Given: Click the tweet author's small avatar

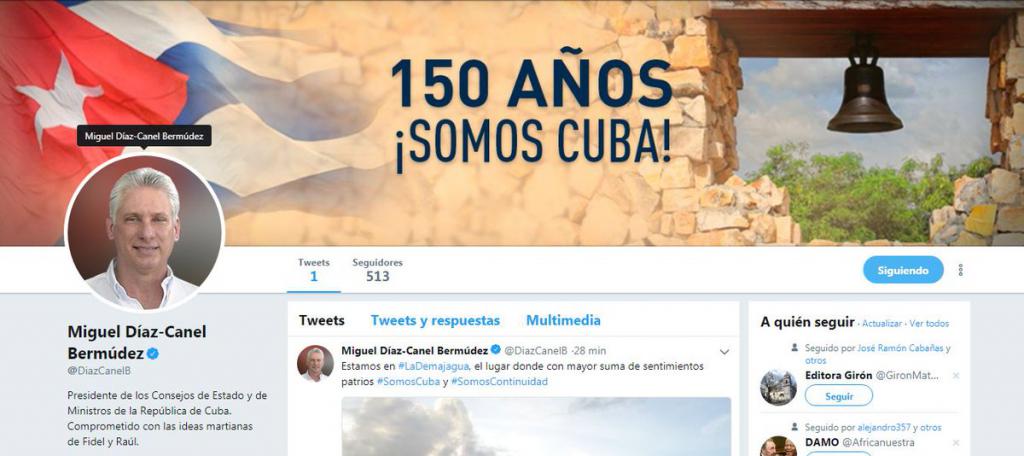Looking at the screenshot, I should pyautogui.click(x=315, y=363).
